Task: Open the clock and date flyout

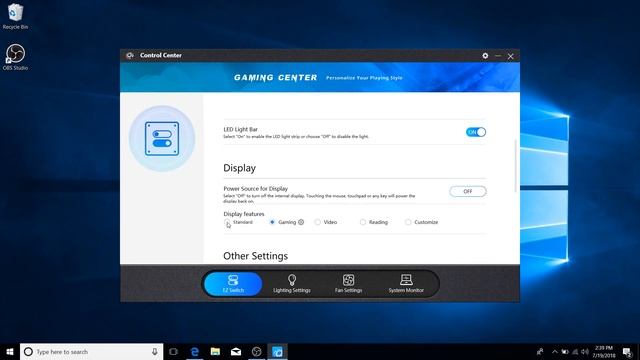Action: (x=604, y=351)
